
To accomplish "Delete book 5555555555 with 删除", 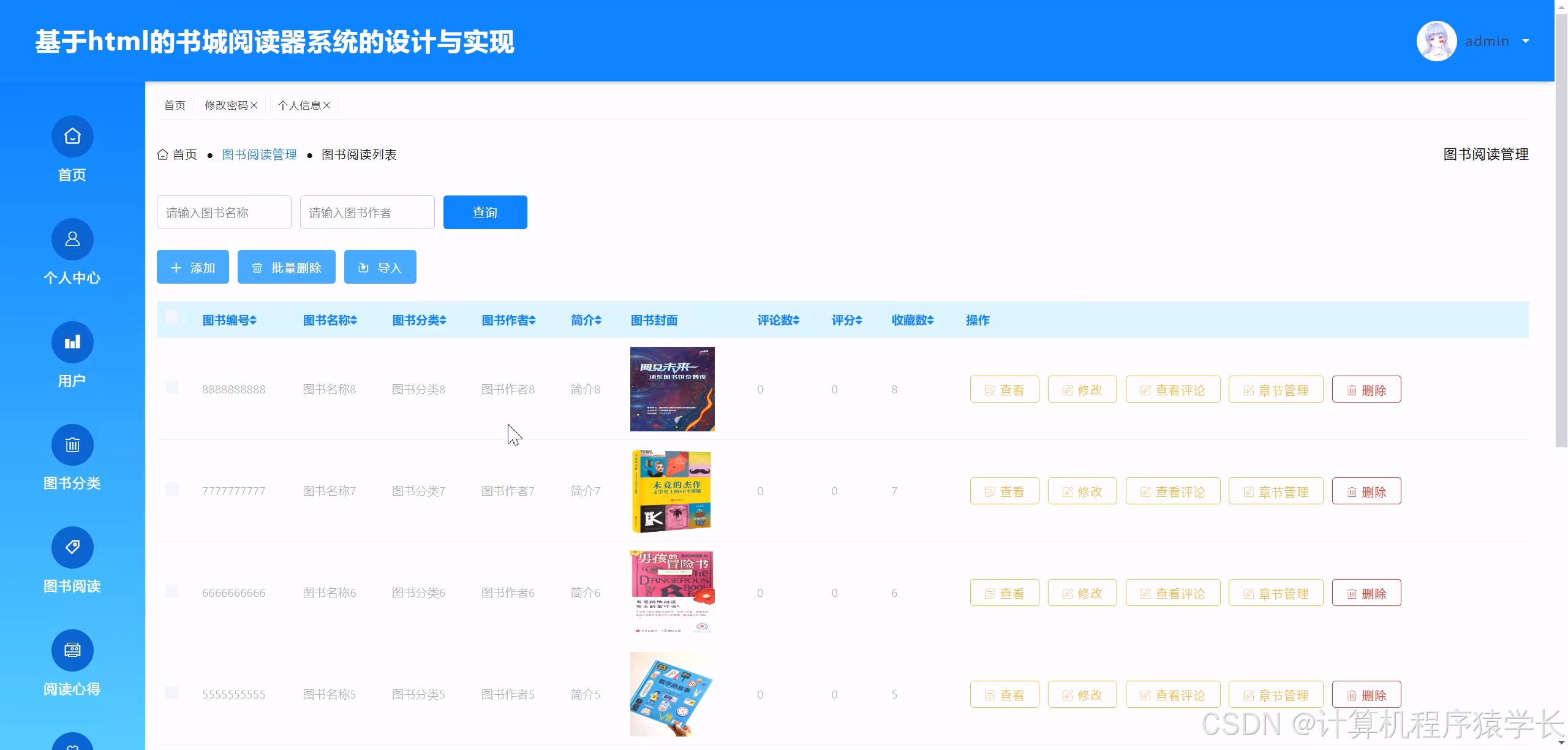I will point(1366,695).
